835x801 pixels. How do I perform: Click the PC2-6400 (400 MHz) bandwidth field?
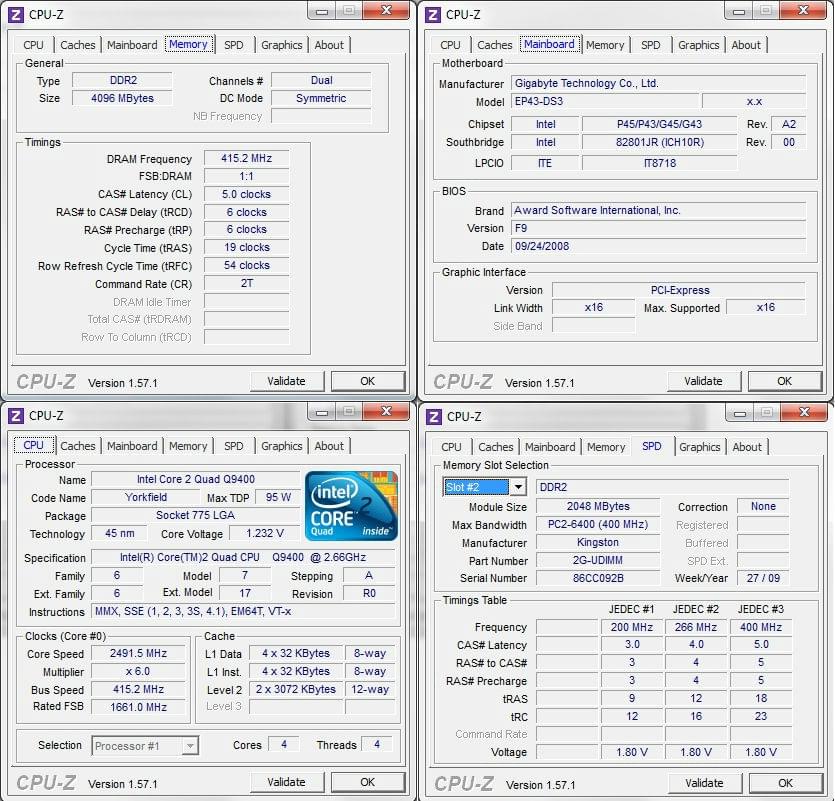598,525
